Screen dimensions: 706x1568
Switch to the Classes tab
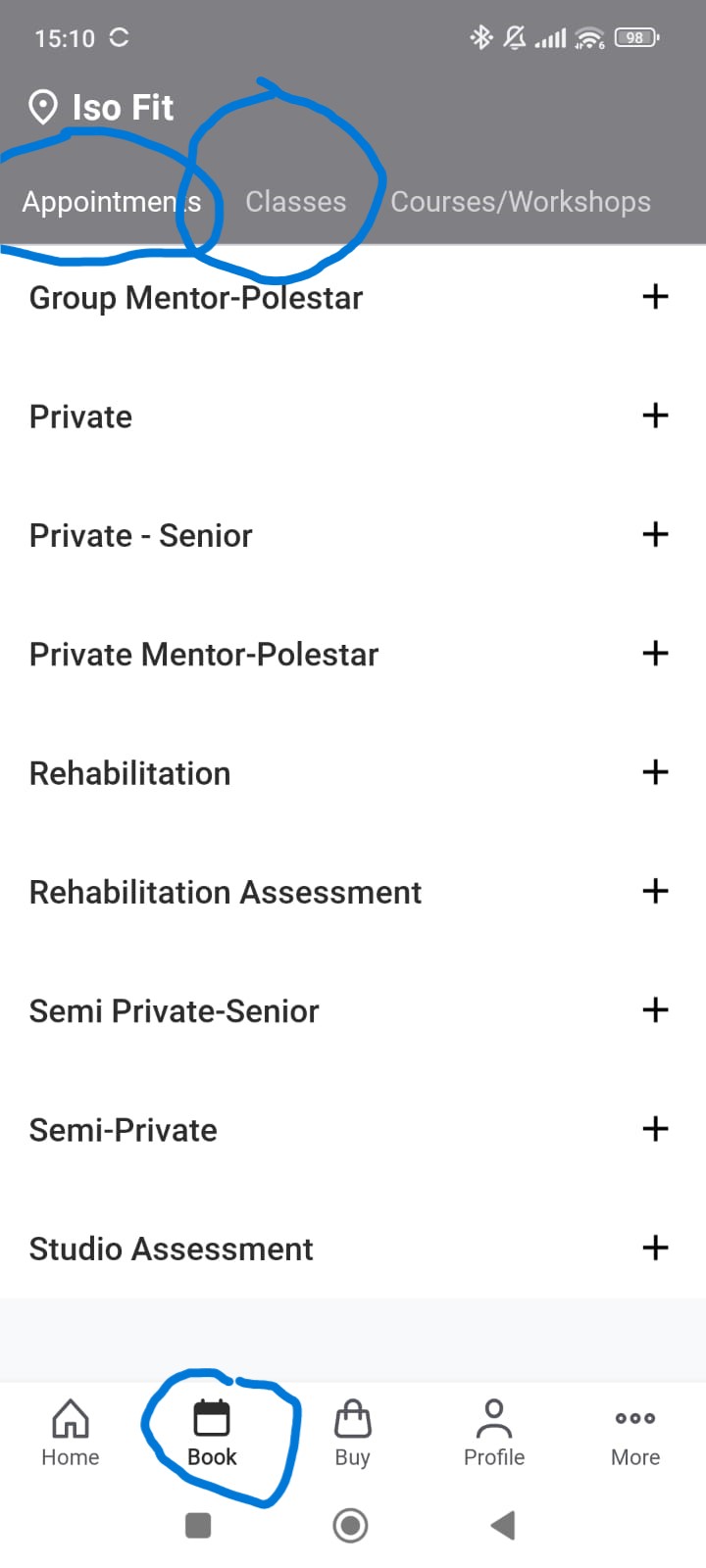pyautogui.click(x=295, y=202)
